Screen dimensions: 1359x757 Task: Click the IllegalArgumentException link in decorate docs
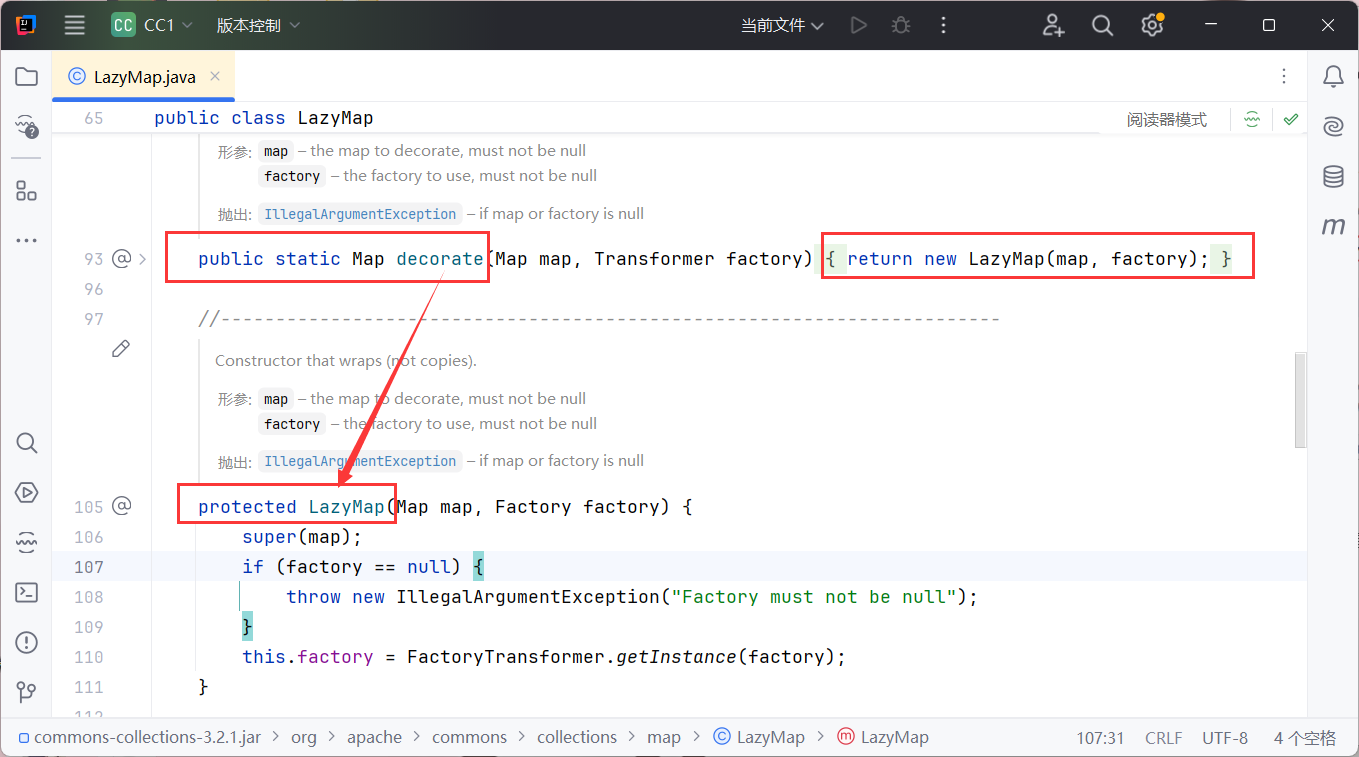(360, 214)
